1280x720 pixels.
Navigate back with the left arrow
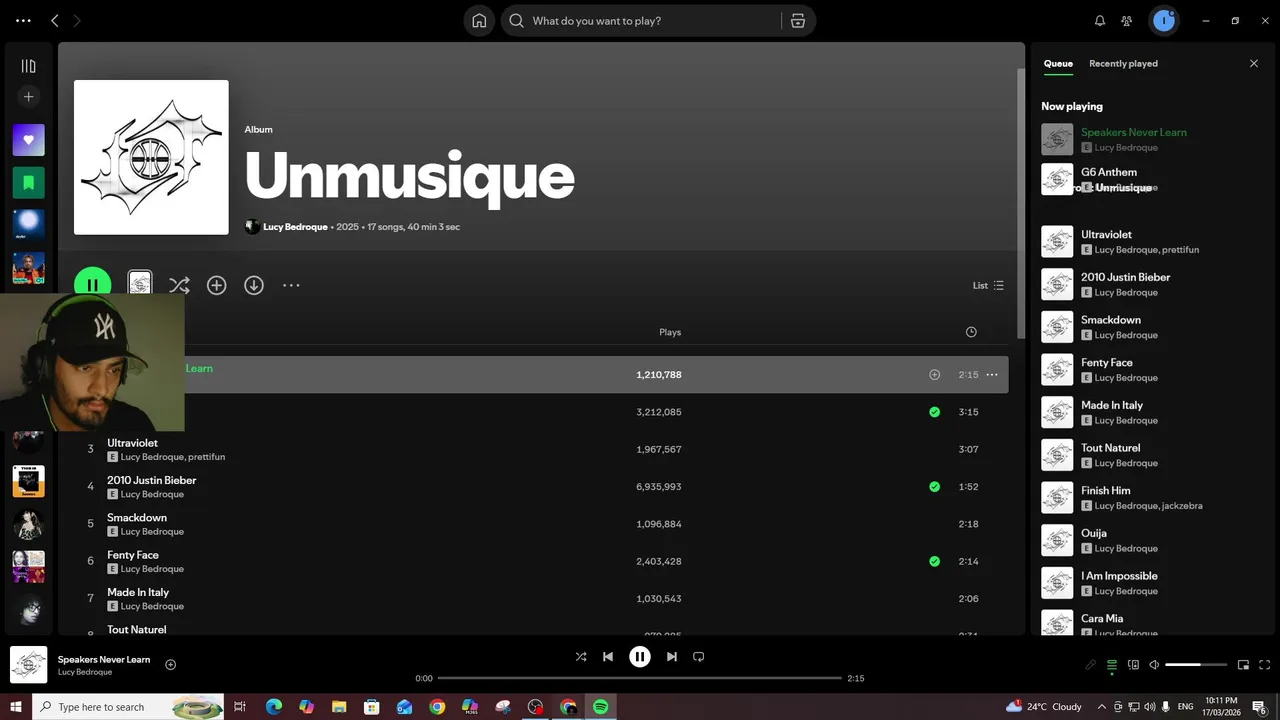(55, 21)
